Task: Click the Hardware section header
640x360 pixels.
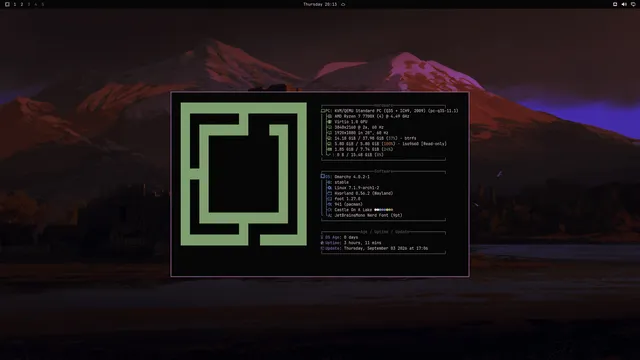Action: pos(383,105)
